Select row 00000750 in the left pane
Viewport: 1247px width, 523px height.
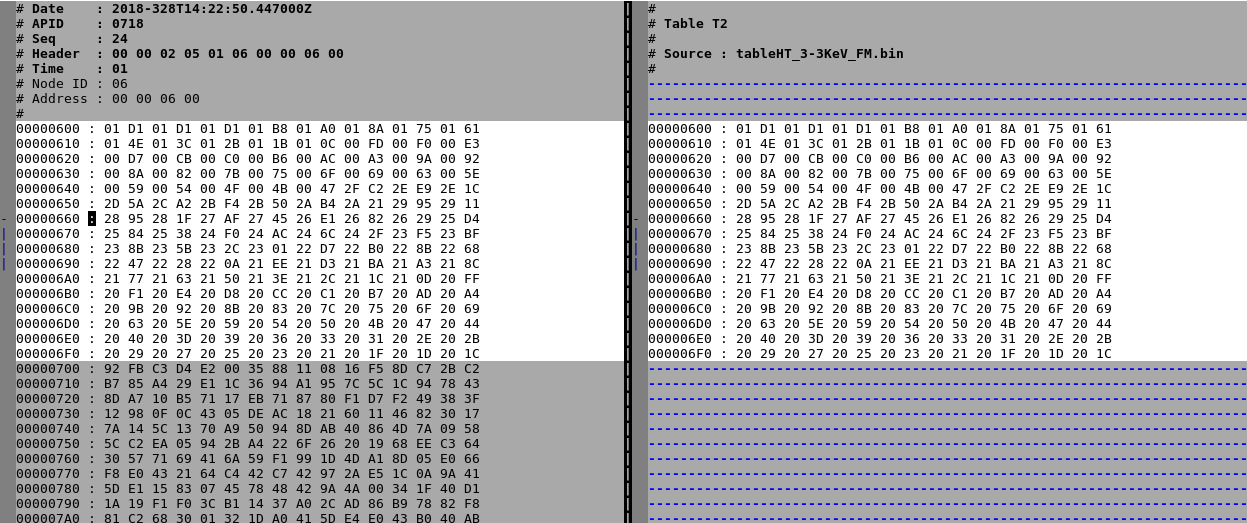(x=248, y=444)
